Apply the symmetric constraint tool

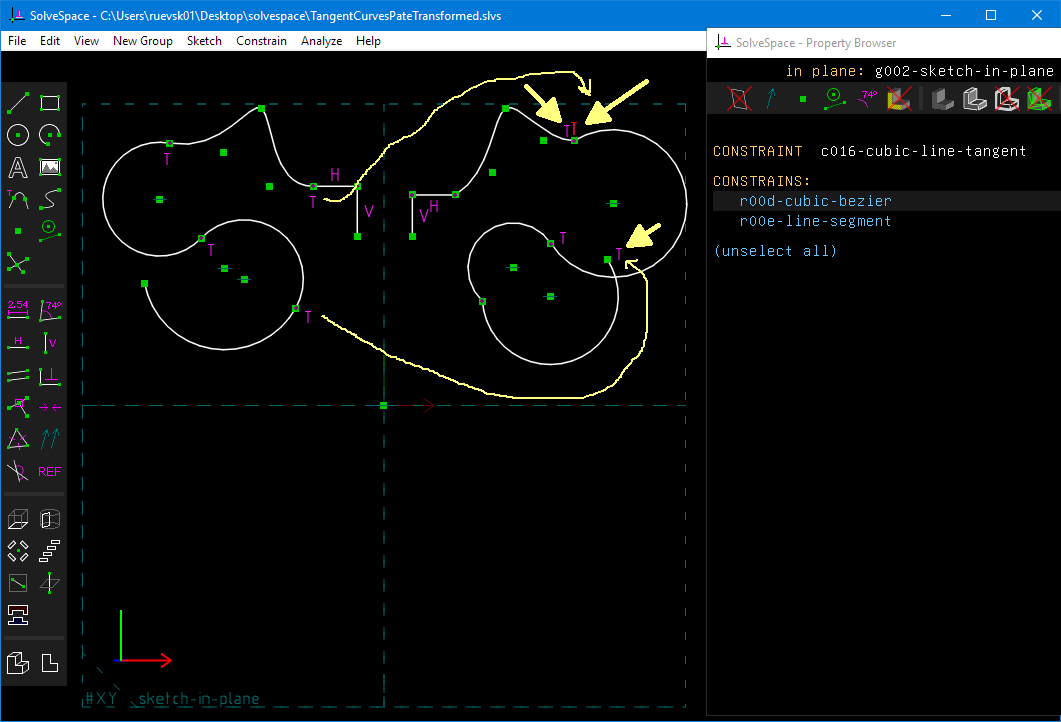coord(49,407)
